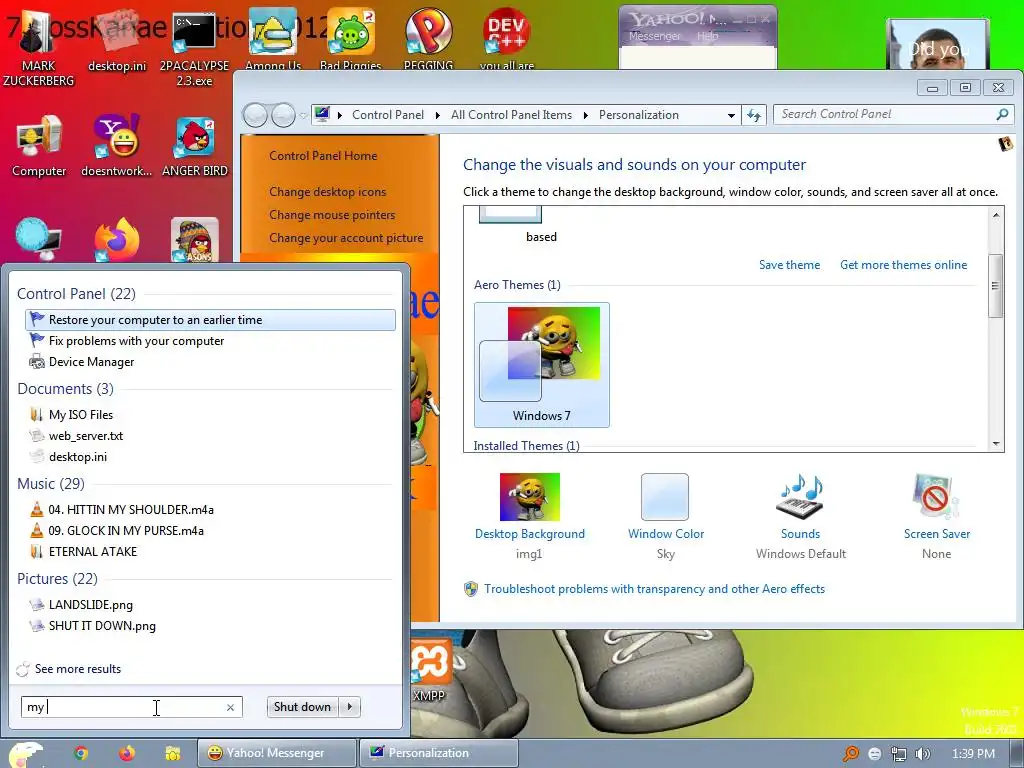Open the Angry Birds Seasons desktop icon

point(195,240)
